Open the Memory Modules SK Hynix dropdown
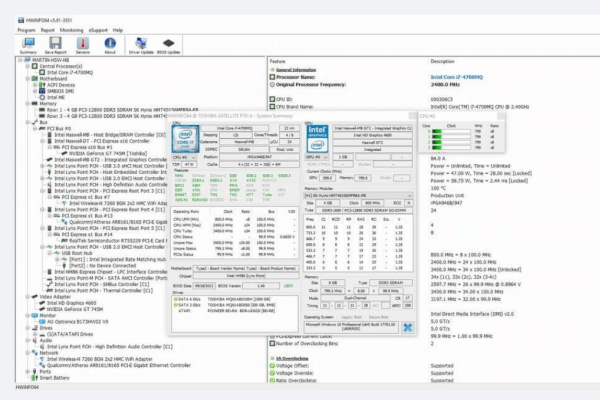The height and width of the screenshot is (400, 600). click(x=359, y=195)
